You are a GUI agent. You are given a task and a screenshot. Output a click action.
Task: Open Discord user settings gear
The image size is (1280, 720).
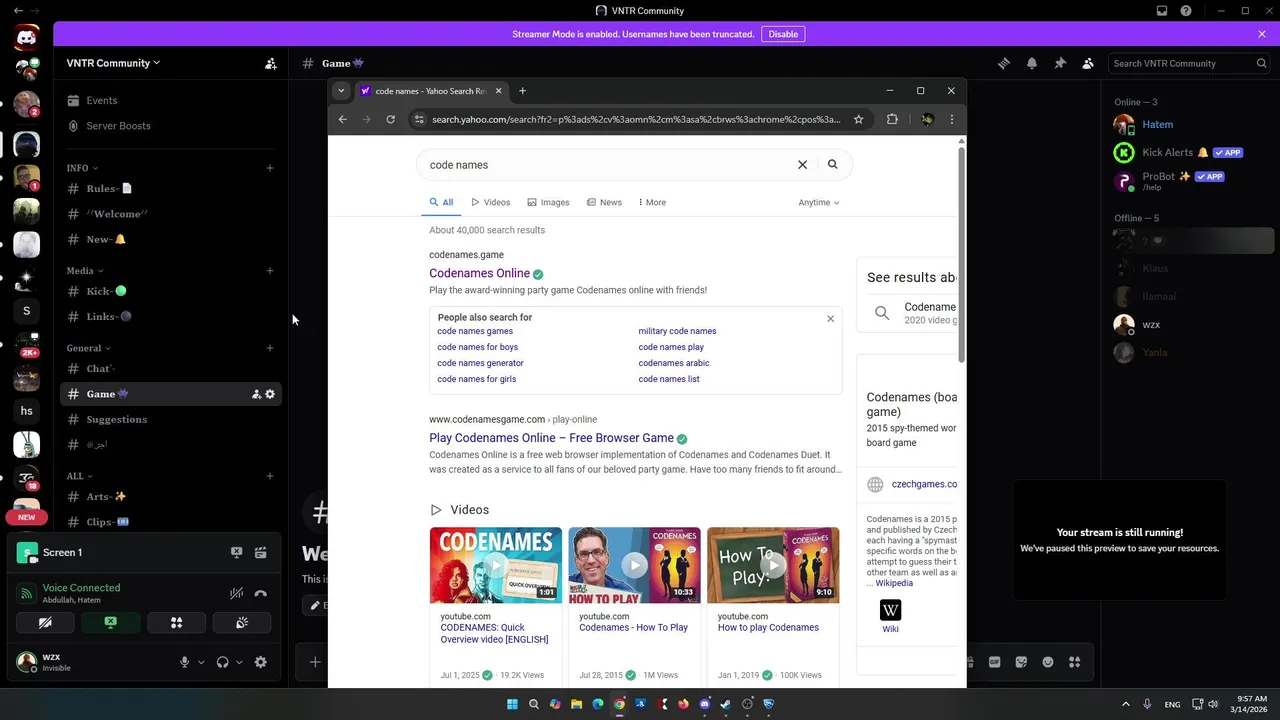(x=261, y=662)
